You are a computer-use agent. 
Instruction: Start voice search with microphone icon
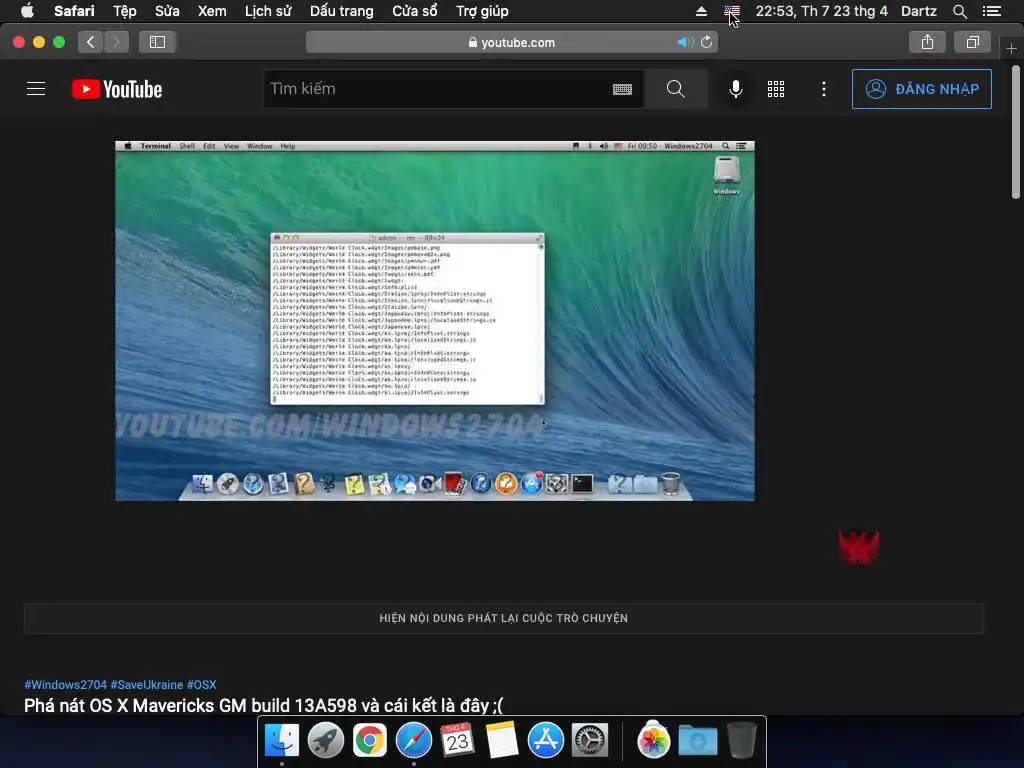[x=735, y=89]
